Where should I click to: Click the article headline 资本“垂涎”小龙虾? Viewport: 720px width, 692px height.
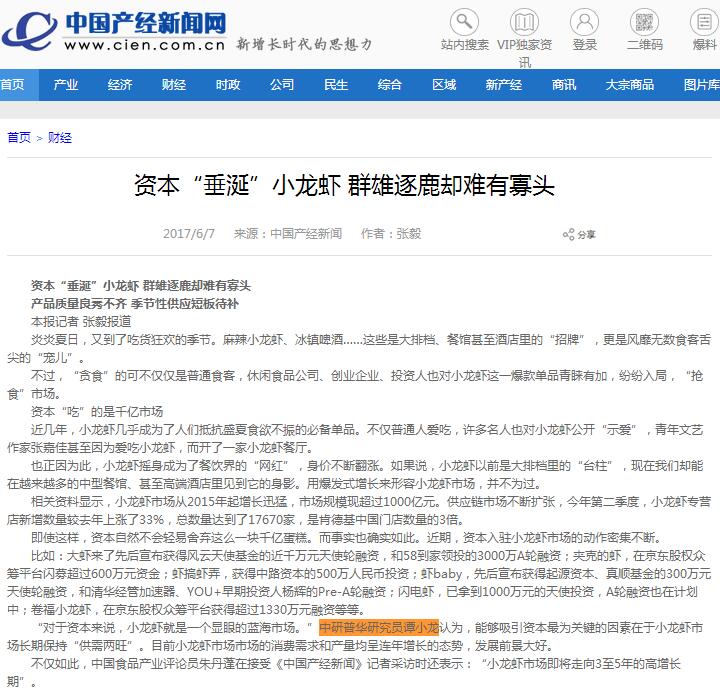(344, 186)
